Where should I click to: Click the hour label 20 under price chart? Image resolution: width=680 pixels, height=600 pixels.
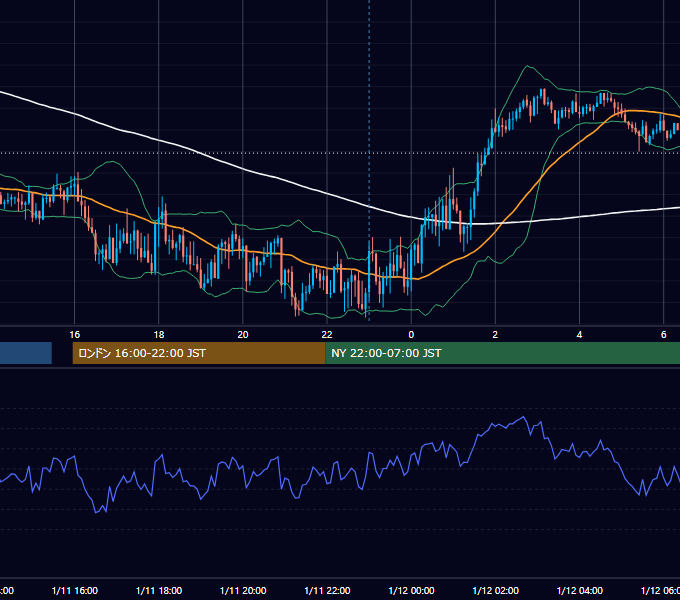tap(243, 334)
